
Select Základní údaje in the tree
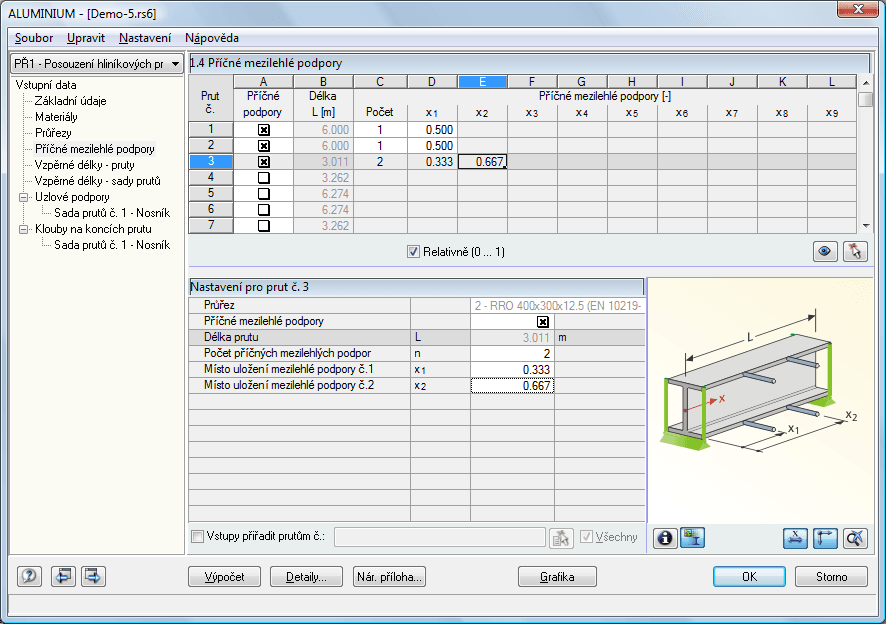point(71,101)
